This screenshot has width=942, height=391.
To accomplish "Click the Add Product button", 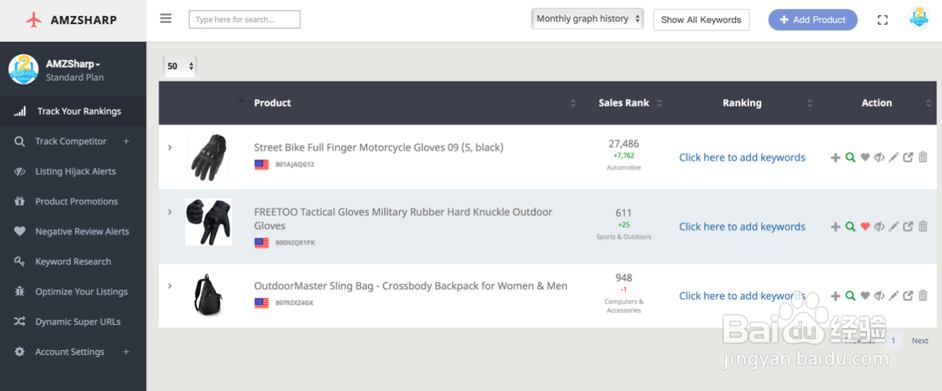I will pyautogui.click(x=813, y=20).
